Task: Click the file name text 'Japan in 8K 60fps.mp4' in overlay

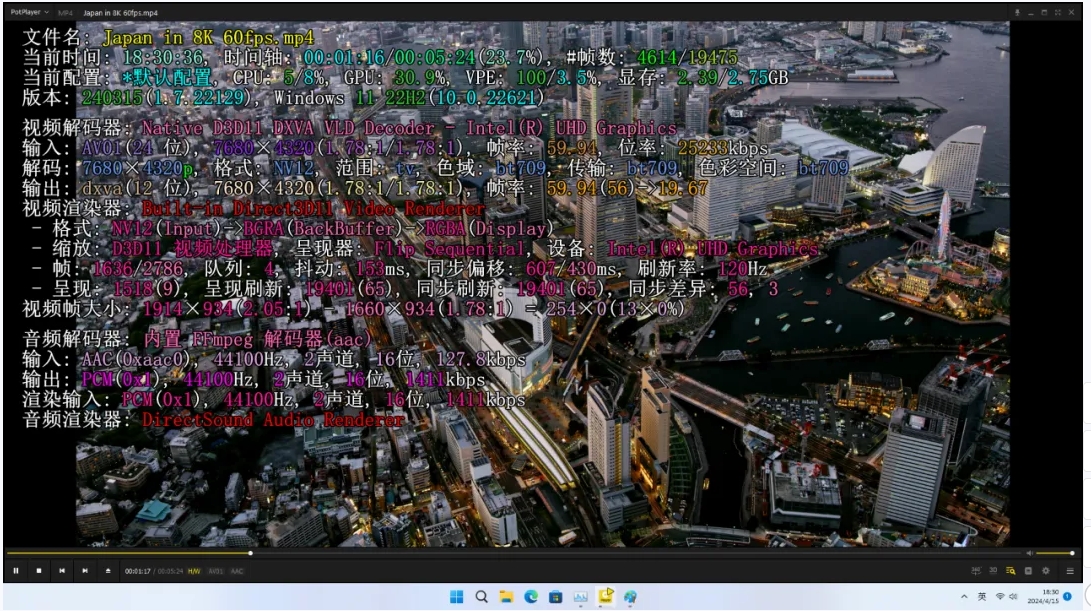Action: [209, 38]
